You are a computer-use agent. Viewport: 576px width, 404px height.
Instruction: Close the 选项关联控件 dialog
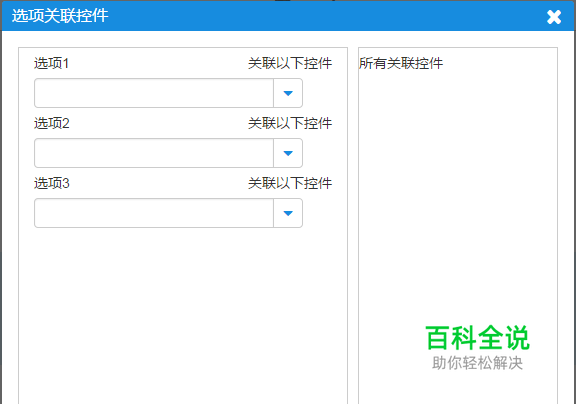click(x=554, y=17)
